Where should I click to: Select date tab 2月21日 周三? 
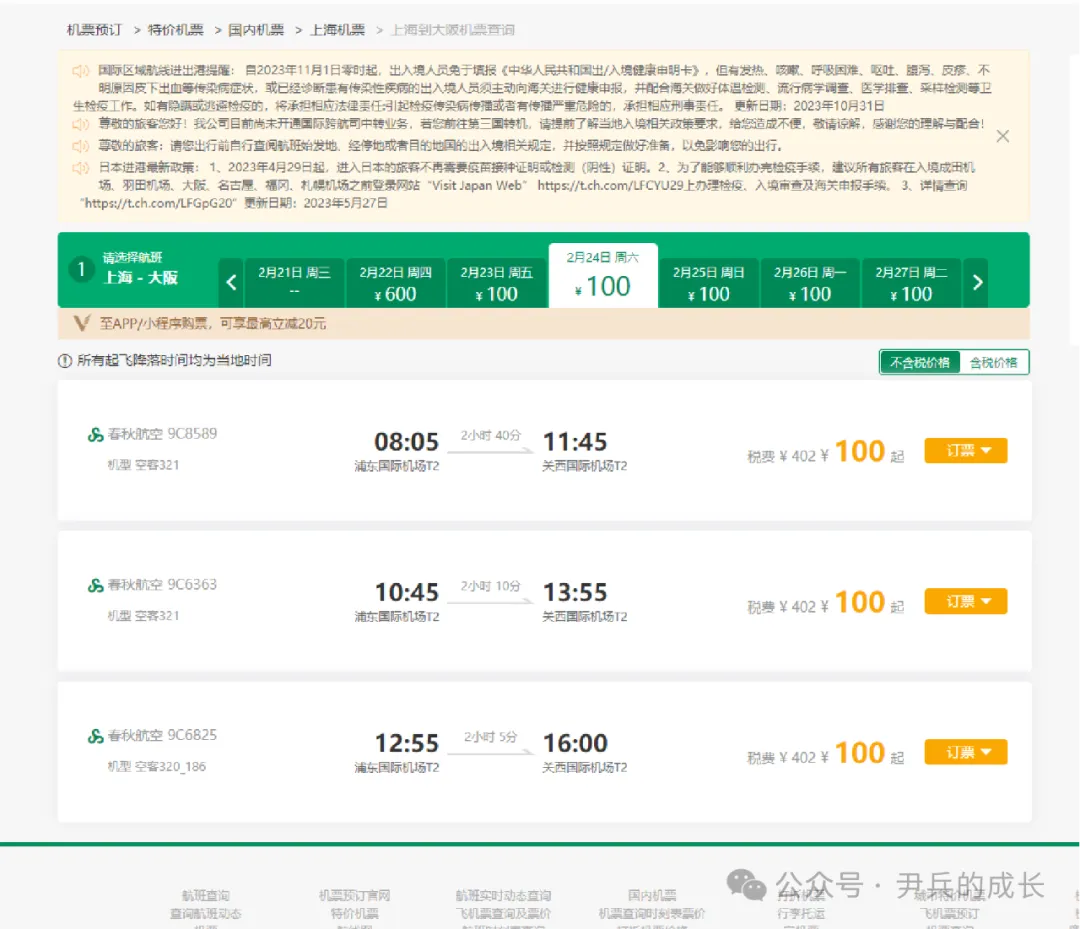[294, 282]
